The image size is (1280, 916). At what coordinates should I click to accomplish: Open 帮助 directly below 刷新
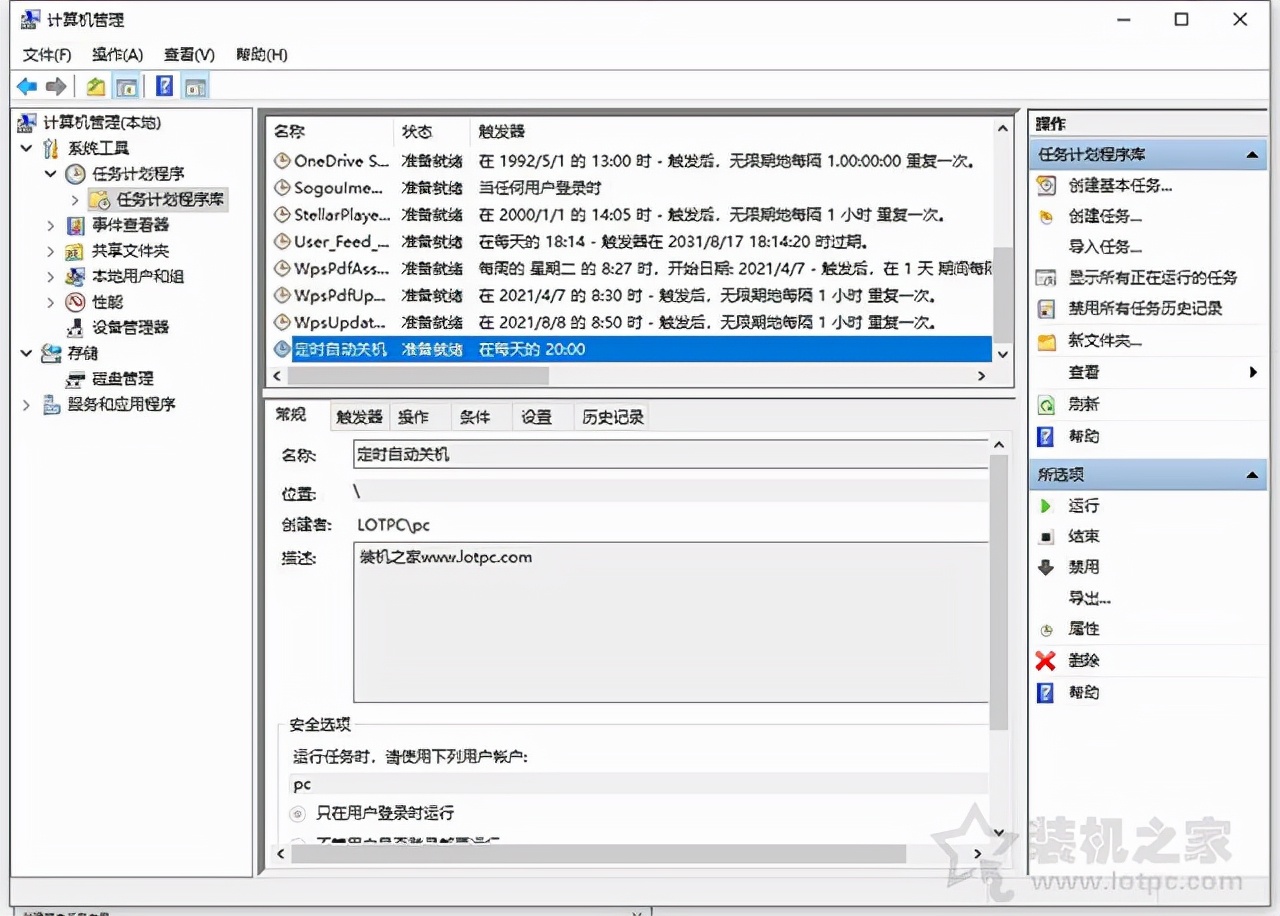click(1084, 436)
